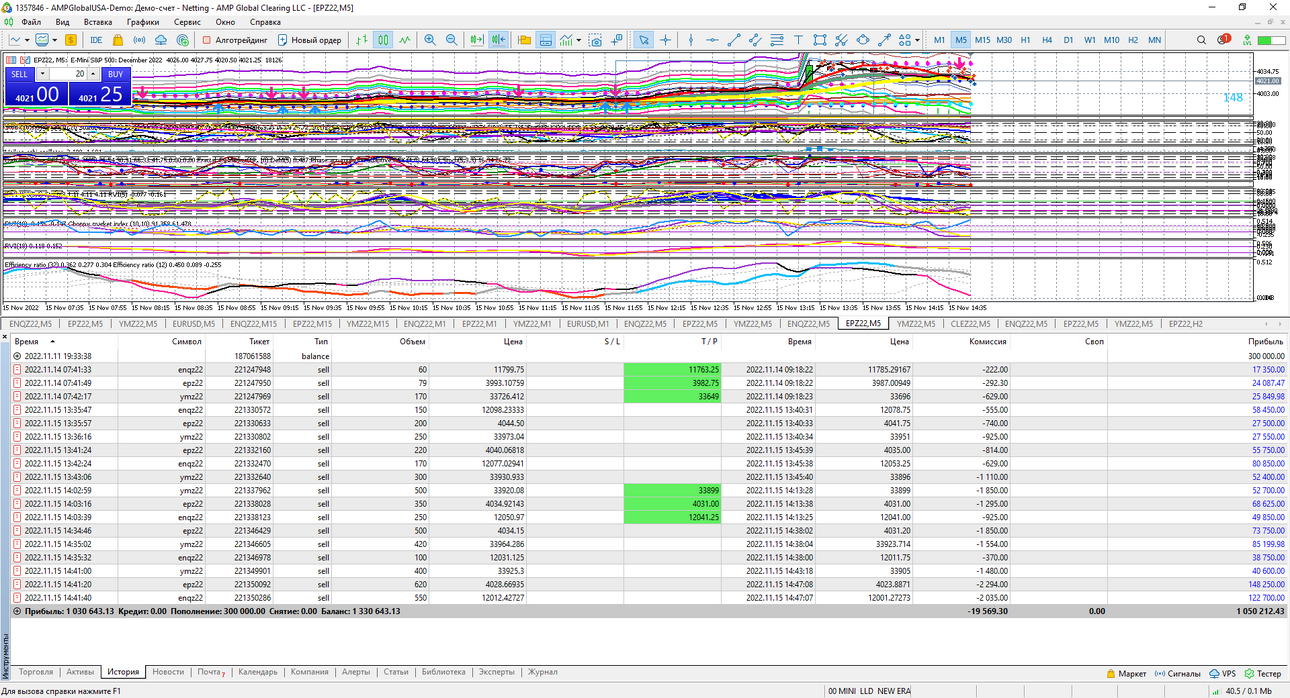Sort history by the Прибыль column header
1290x698 pixels.
tap(1266, 341)
